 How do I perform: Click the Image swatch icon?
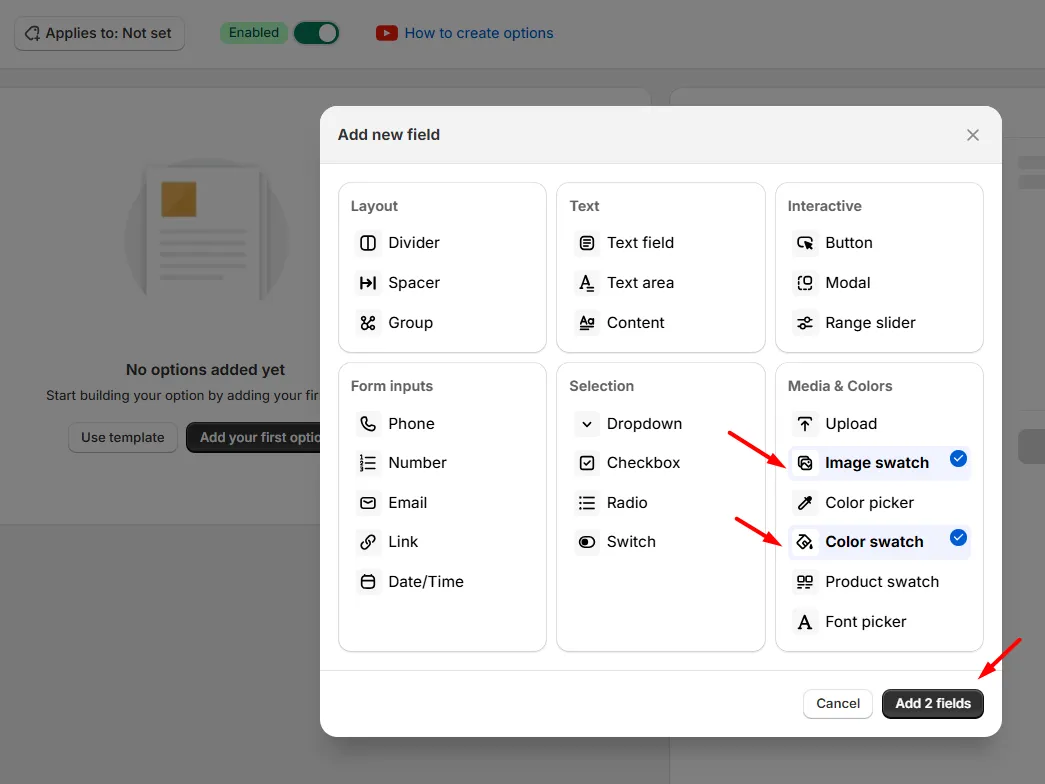(805, 463)
